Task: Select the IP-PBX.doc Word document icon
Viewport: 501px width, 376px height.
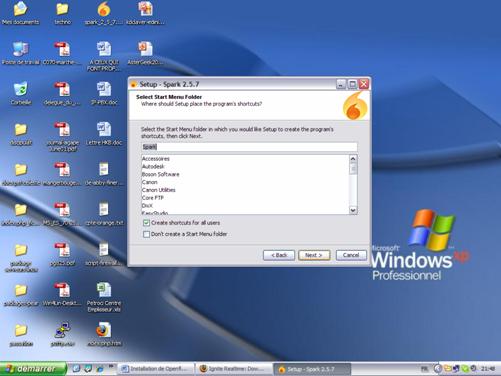Action: click(104, 93)
